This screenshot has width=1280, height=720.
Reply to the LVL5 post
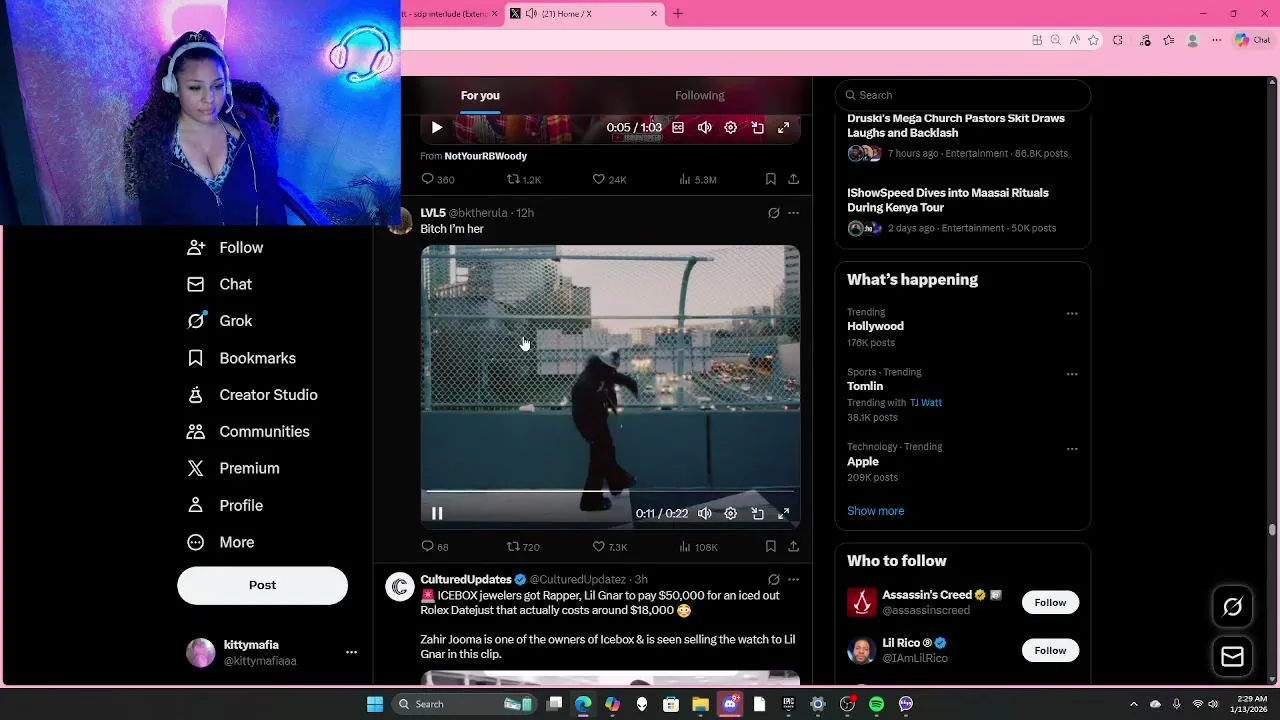coord(435,546)
